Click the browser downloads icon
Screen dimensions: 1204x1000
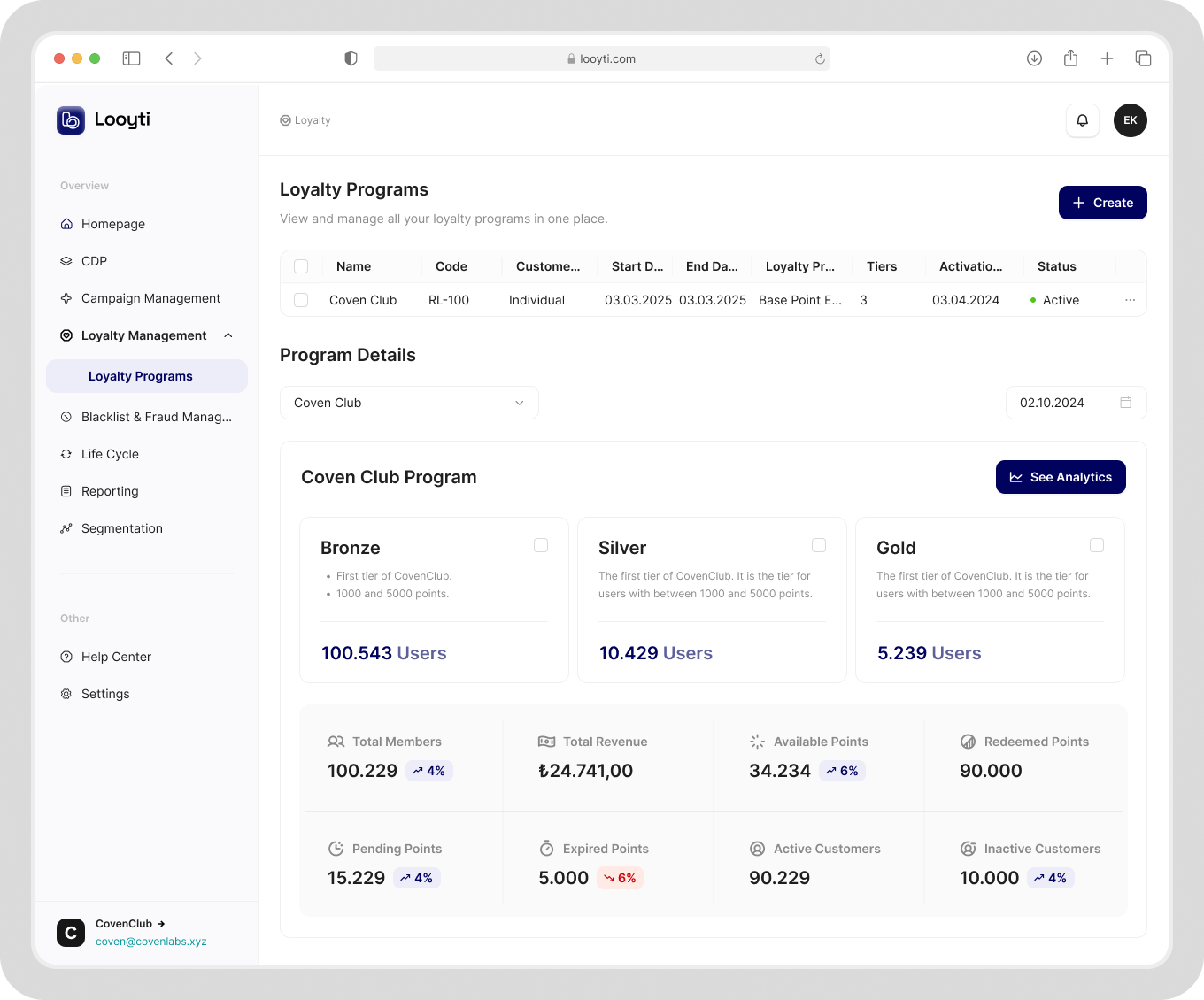[1034, 58]
